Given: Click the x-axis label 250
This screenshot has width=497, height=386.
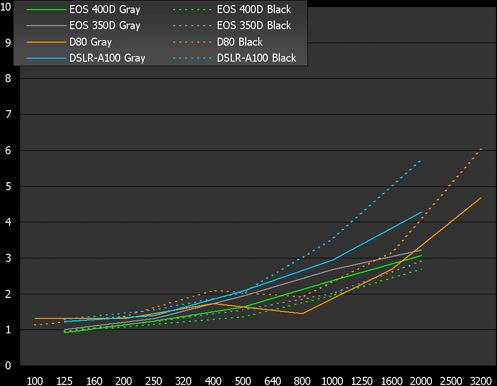Looking at the screenshot, I should pos(154,381).
